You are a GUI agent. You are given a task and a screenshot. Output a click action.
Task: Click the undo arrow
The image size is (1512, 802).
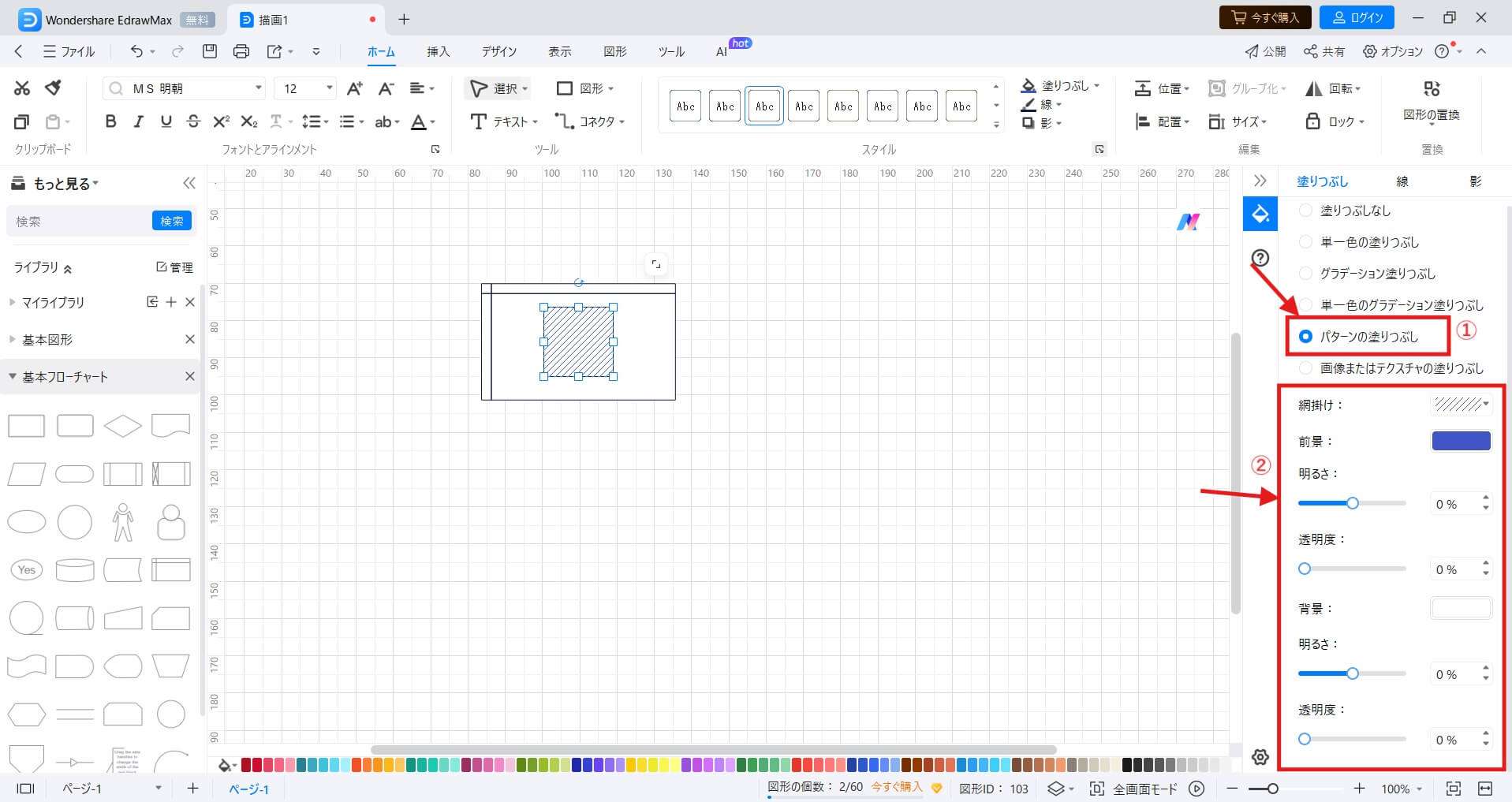click(136, 51)
